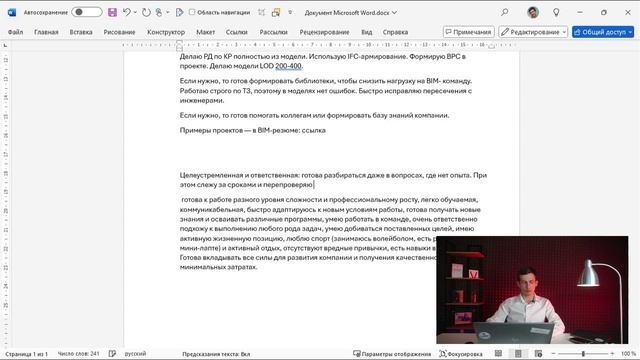
Task: Open the undo history dropdown arrow
Action: point(135,12)
